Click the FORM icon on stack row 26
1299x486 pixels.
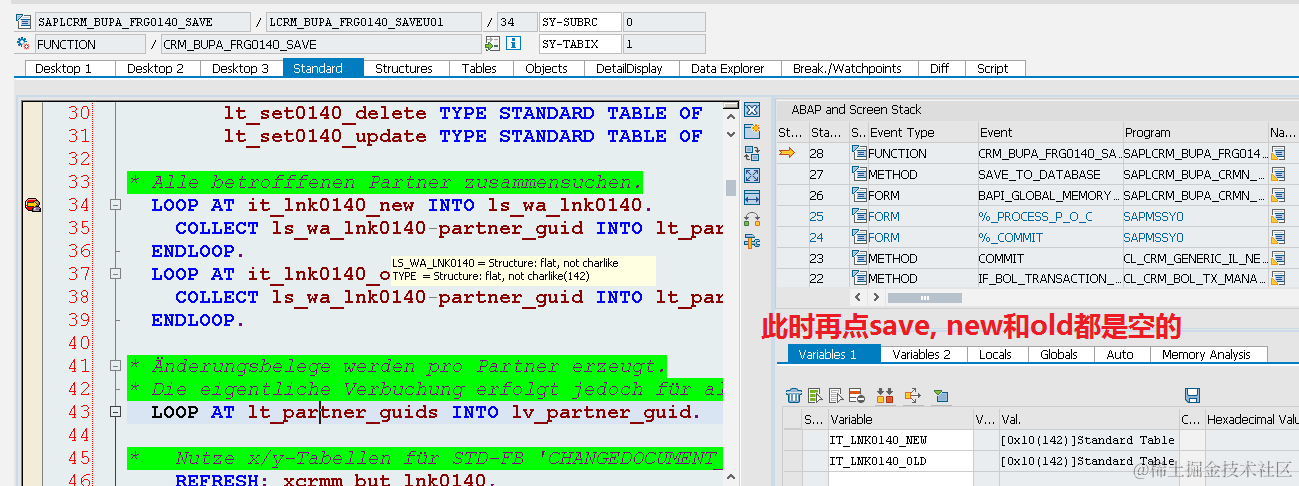click(x=858, y=195)
